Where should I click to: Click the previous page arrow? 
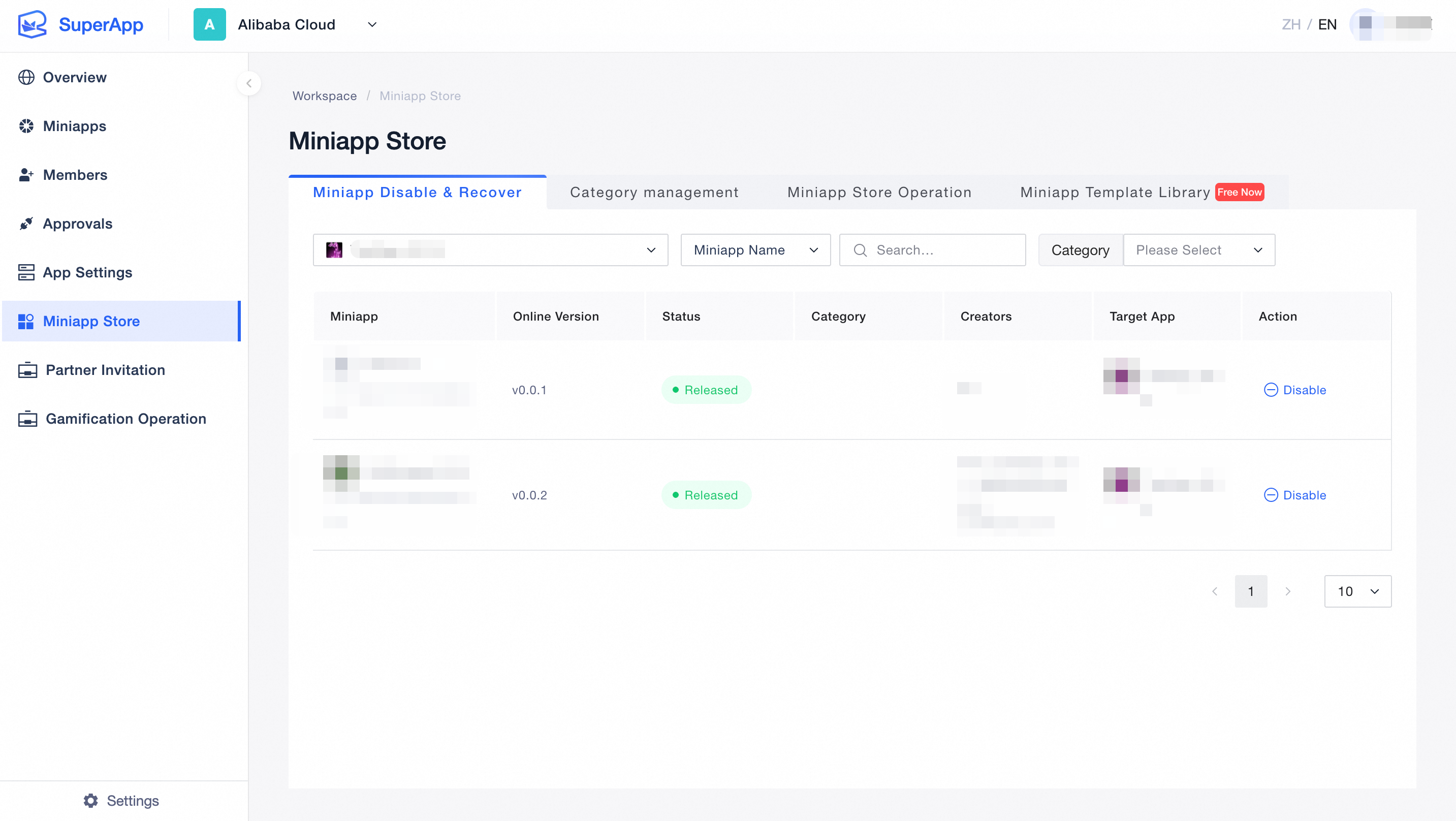[x=1215, y=591]
